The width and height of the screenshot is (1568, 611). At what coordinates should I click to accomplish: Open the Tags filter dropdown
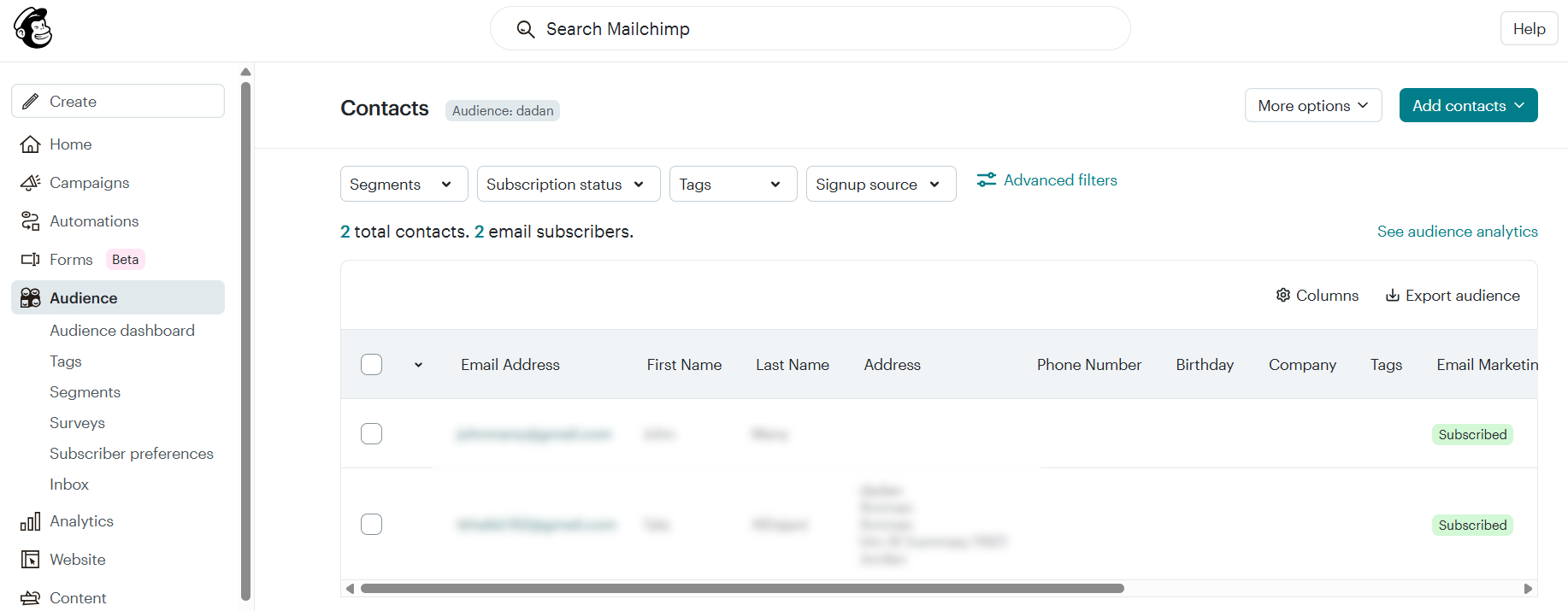734,184
